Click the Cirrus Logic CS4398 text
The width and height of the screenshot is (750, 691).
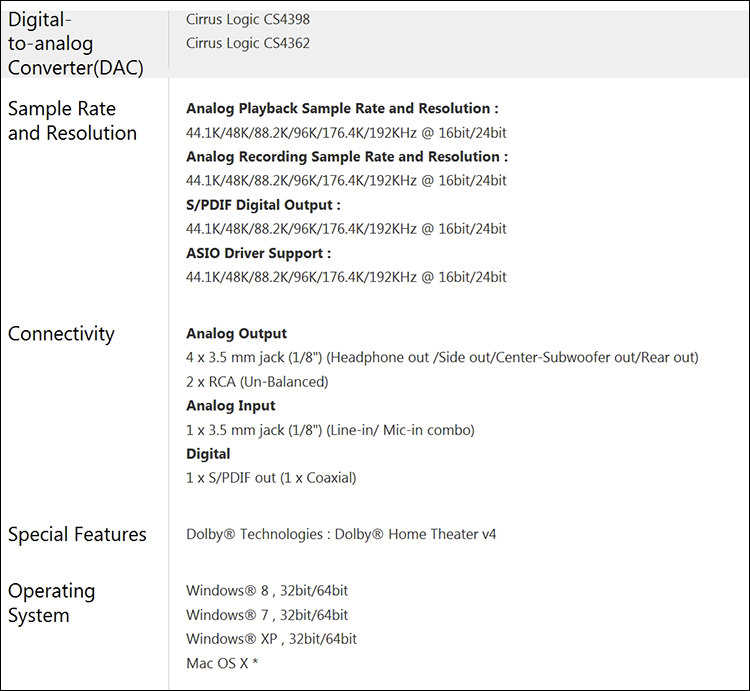click(254, 19)
